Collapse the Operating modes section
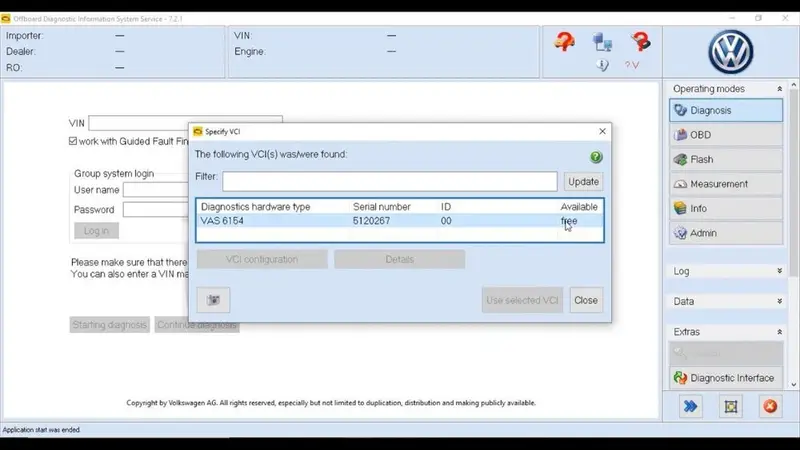Image resolution: width=800 pixels, height=450 pixels. (779, 89)
